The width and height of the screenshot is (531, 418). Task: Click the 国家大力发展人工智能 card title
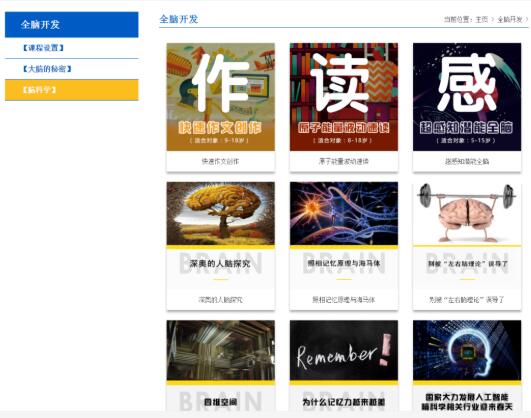[x=467, y=402]
